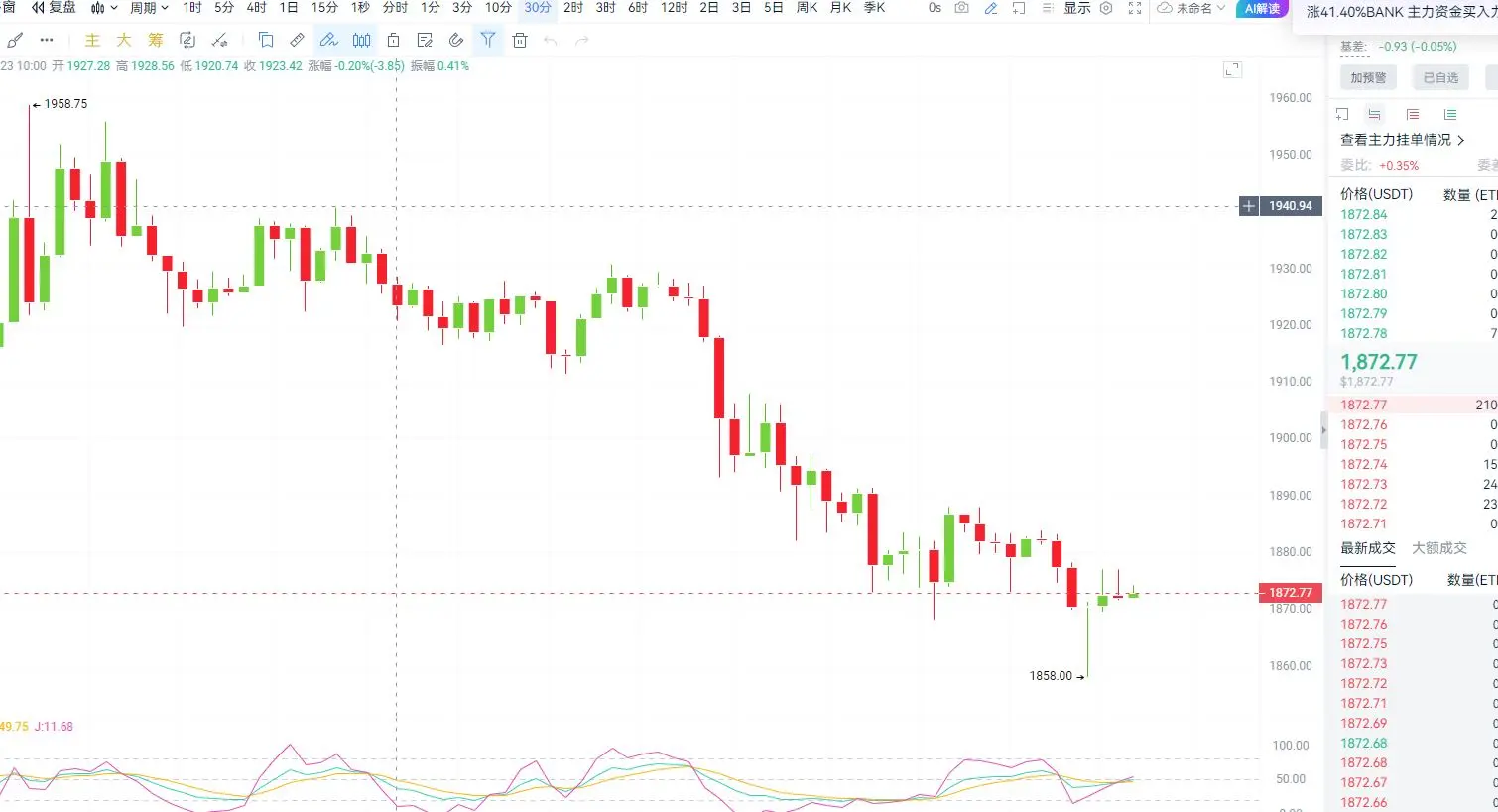The image size is (1498, 812).
Task: Switch to the 15分 timeframe
Action: [324, 8]
